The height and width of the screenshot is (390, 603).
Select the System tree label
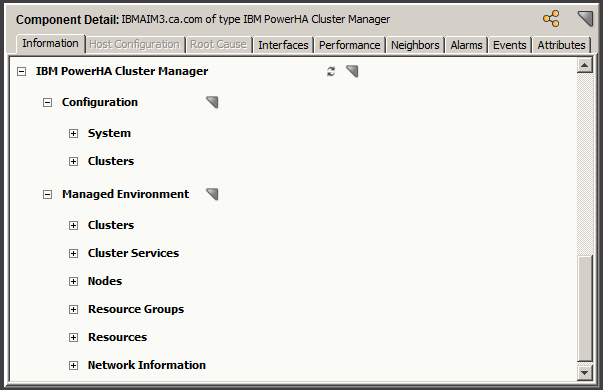[109, 133]
